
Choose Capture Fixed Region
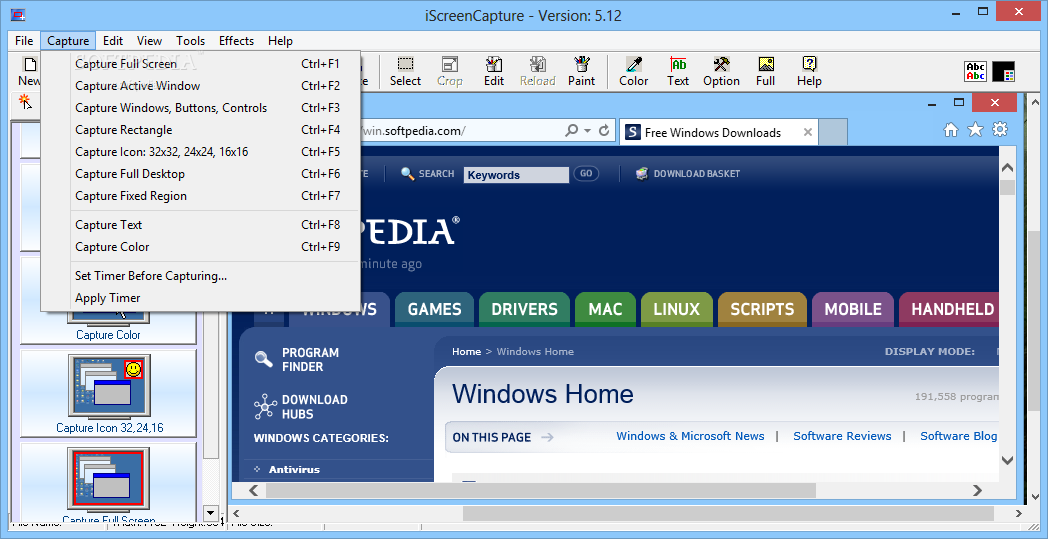click(x=201, y=197)
